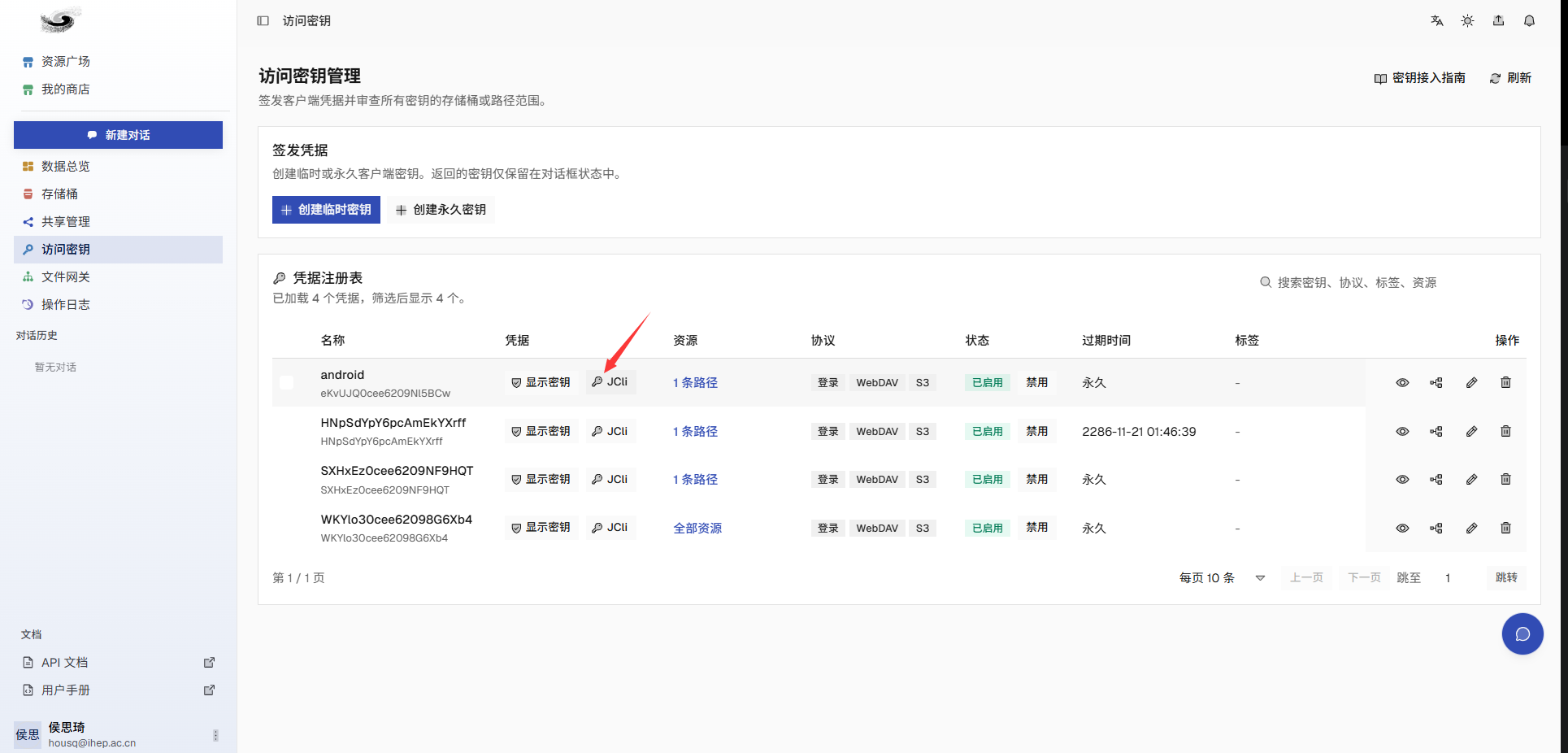Tick the checkbox for android row
1568x753 pixels.
pos(287,382)
